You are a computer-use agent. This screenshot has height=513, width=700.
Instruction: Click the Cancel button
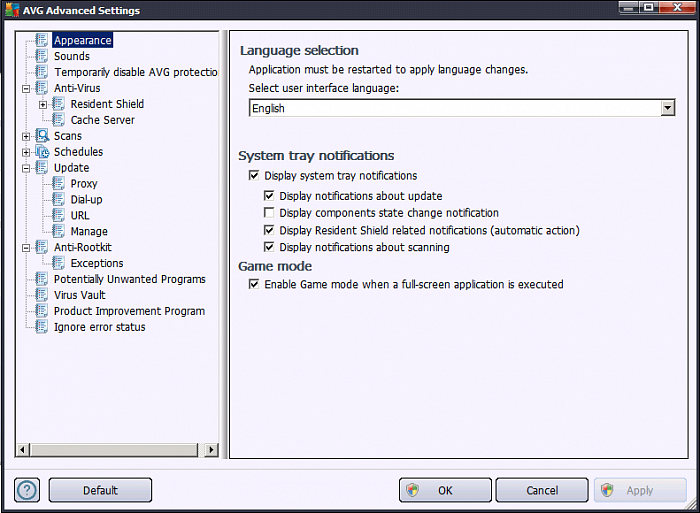[542, 490]
